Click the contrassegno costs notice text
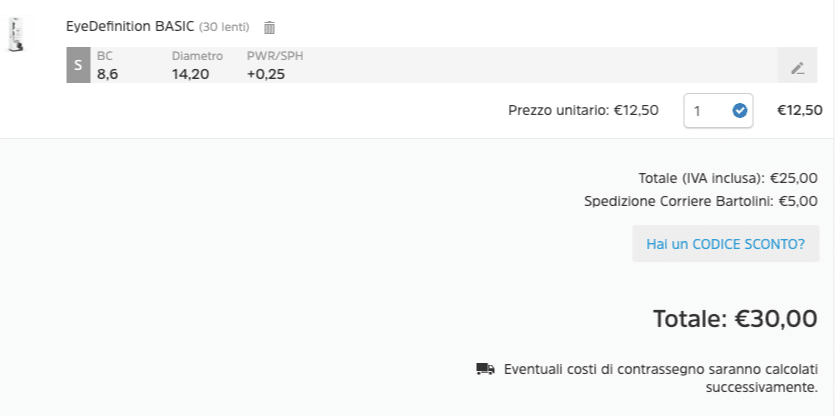This screenshot has width=835, height=416. pyautogui.click(x=661, y=377)
